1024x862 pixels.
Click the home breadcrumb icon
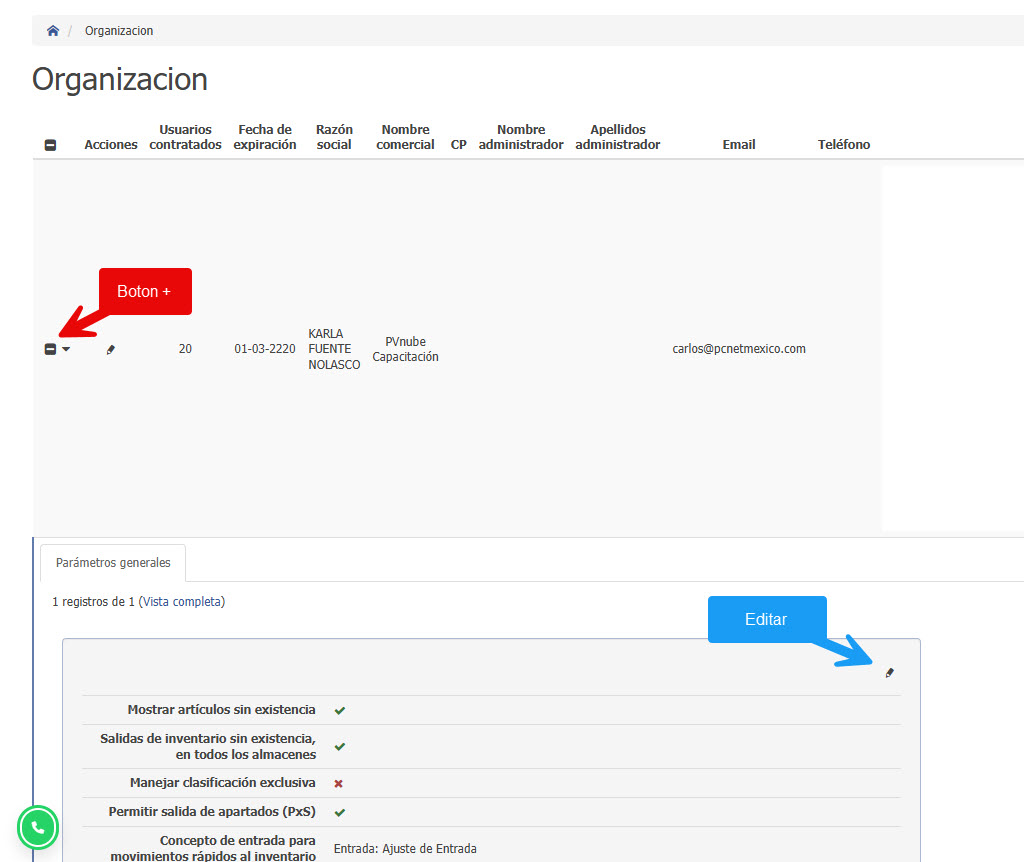click(52, 30)
